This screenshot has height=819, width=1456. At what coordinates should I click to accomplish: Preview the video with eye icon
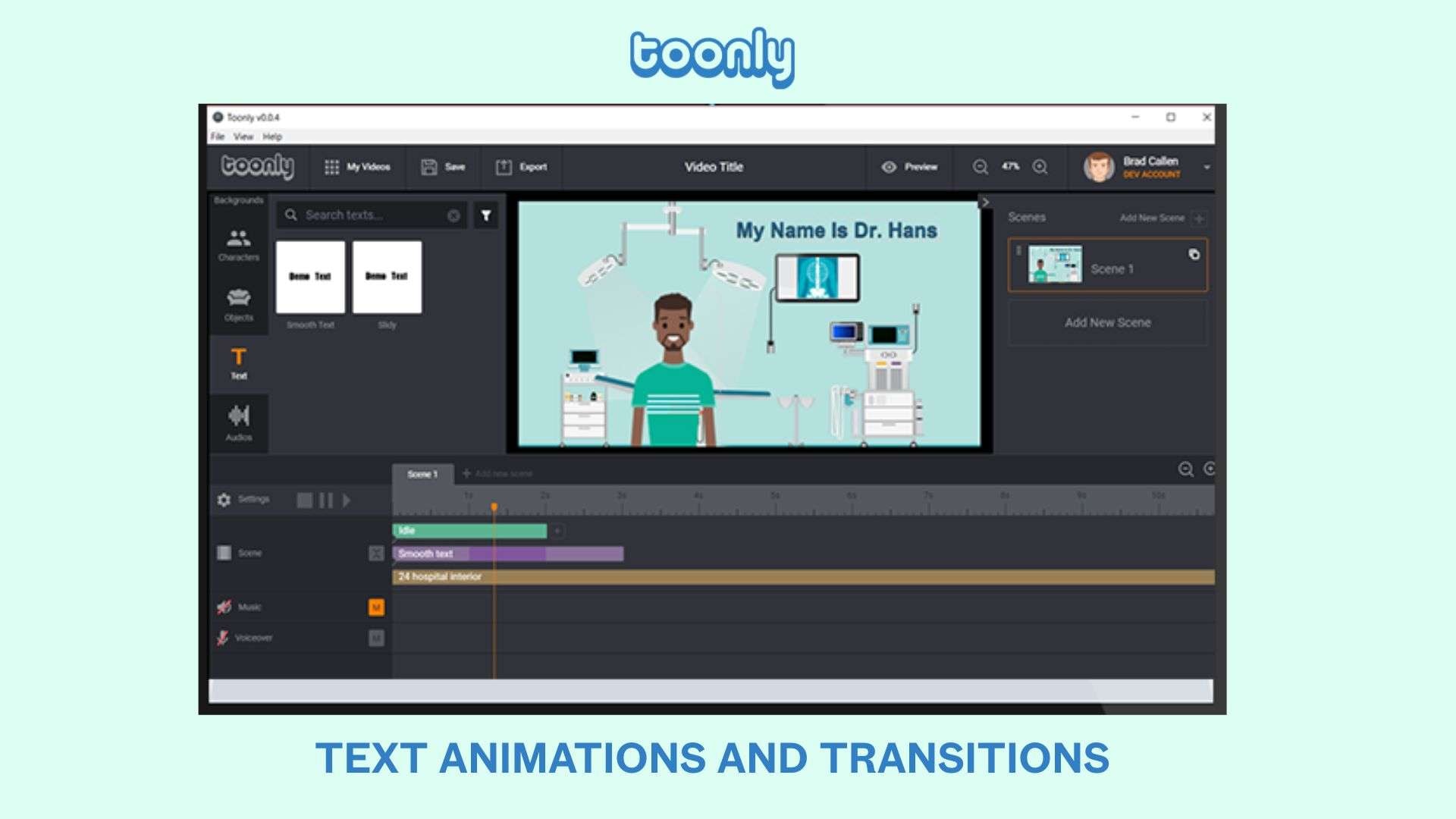[x=909, y=167]
